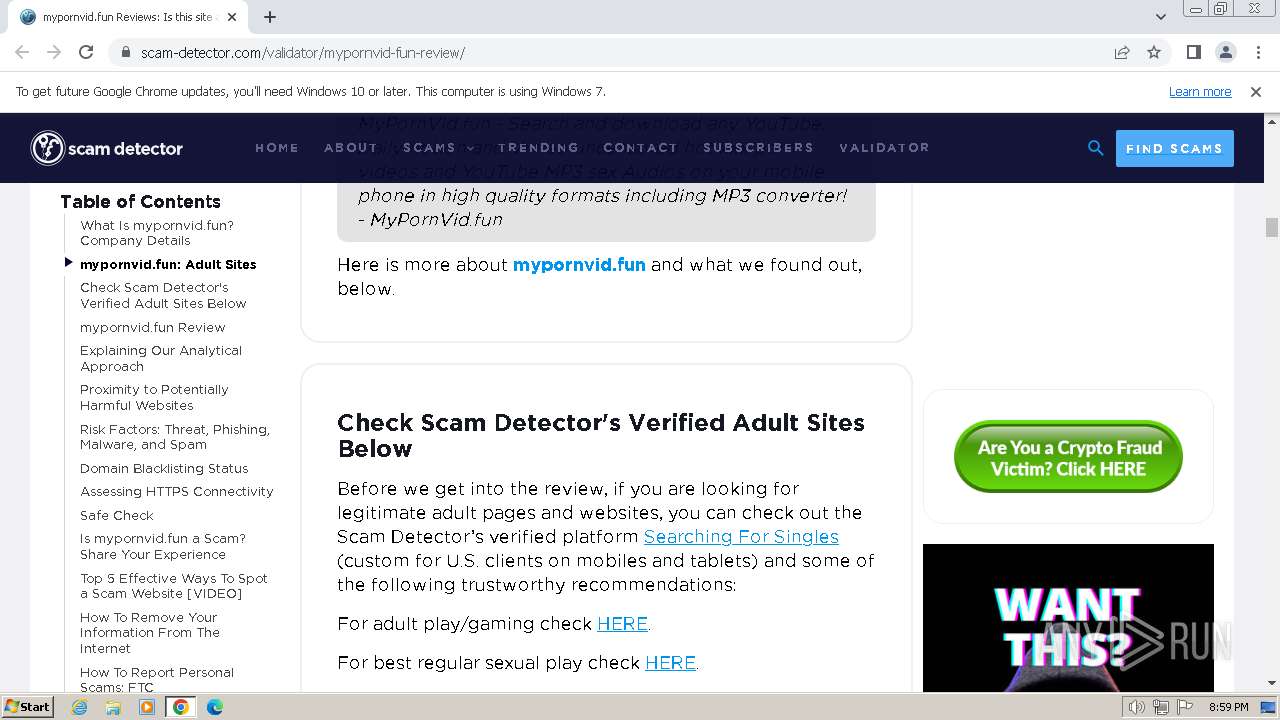Share this page via address bar icon
The width and height of the screenshot is (1280, 720).
pos(1122,52)
